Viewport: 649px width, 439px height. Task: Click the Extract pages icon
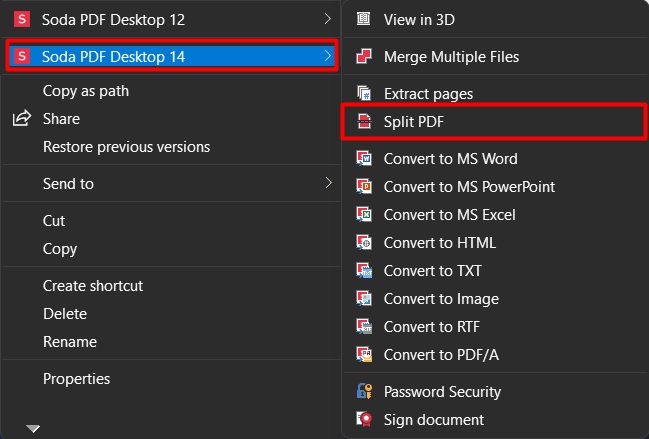[x=364, y=94]
